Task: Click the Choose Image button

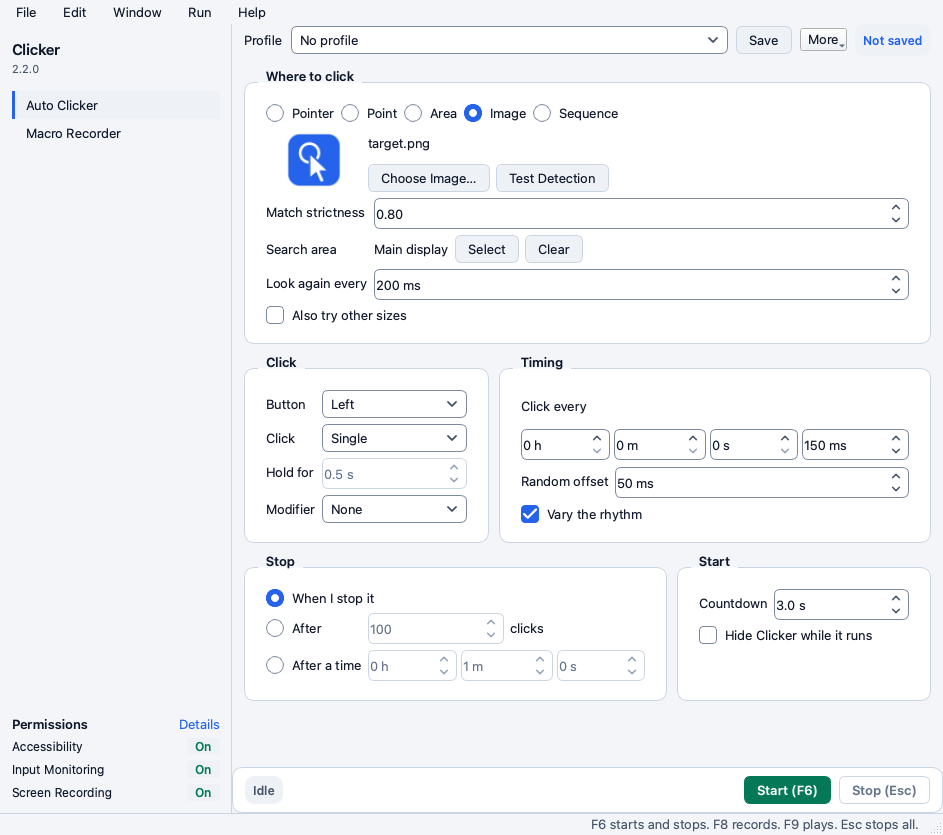Action: pos(429,179)
